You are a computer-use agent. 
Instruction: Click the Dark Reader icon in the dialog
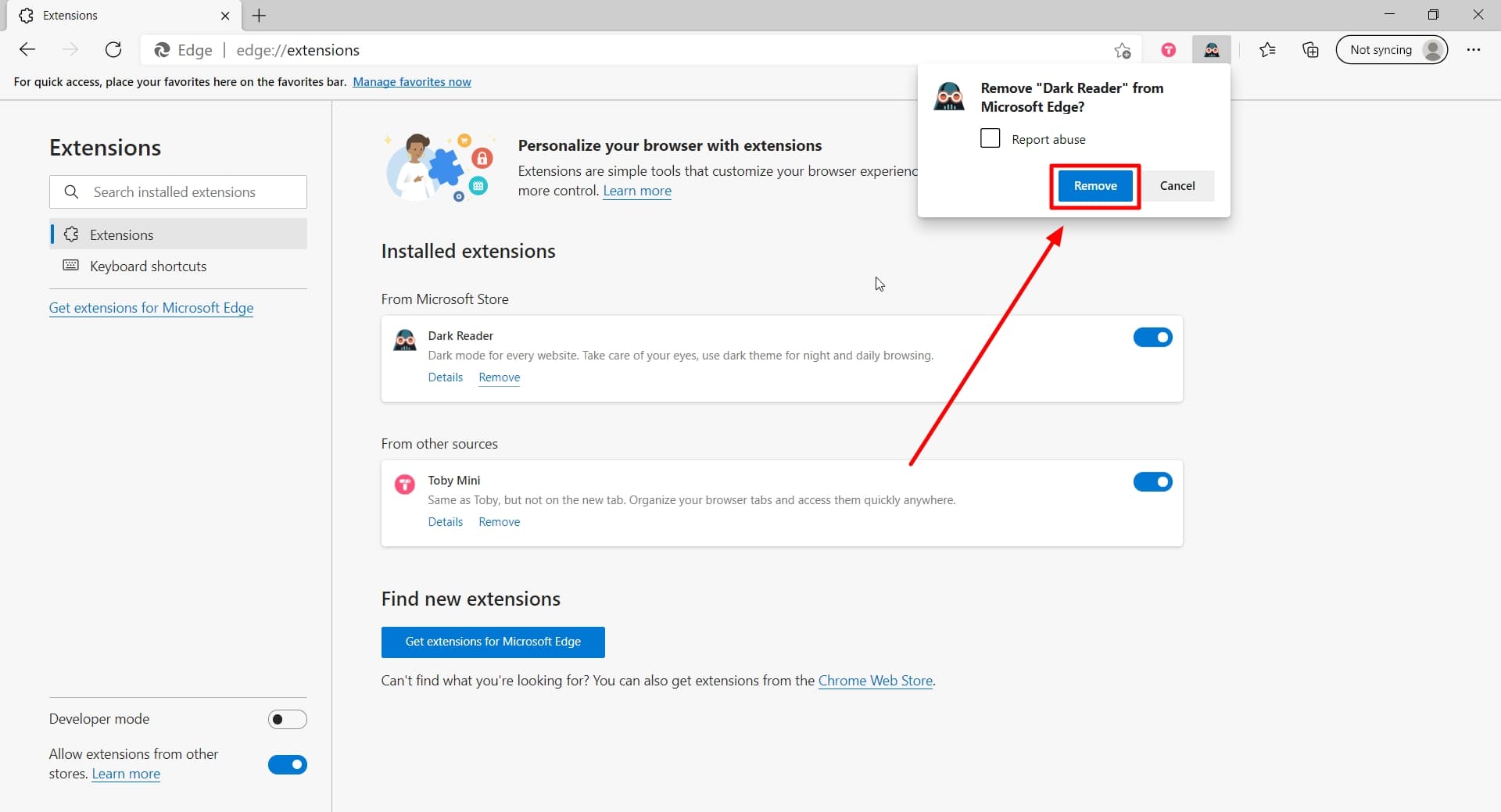point(949,97)
